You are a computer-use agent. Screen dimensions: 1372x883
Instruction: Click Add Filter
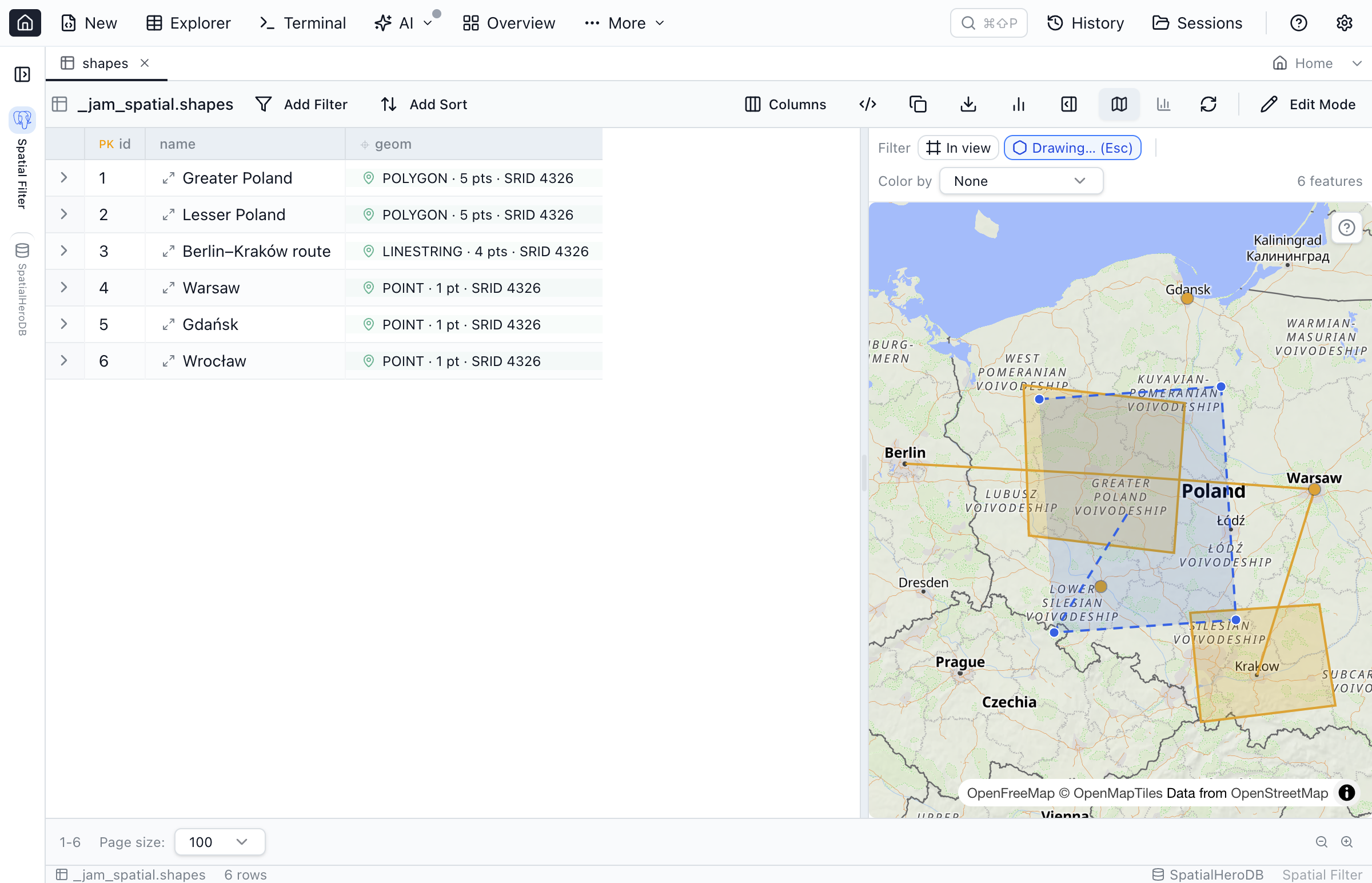click(301, 104)
